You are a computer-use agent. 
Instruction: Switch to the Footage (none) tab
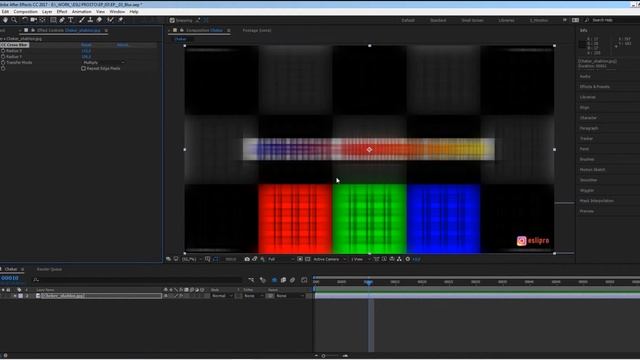[x=257, y=30]
